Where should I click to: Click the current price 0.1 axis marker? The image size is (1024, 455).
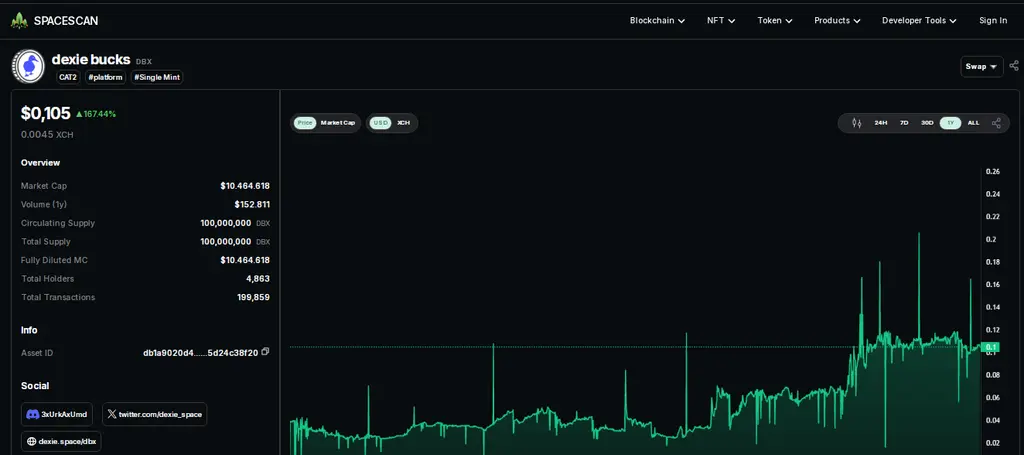click(992, 347)
